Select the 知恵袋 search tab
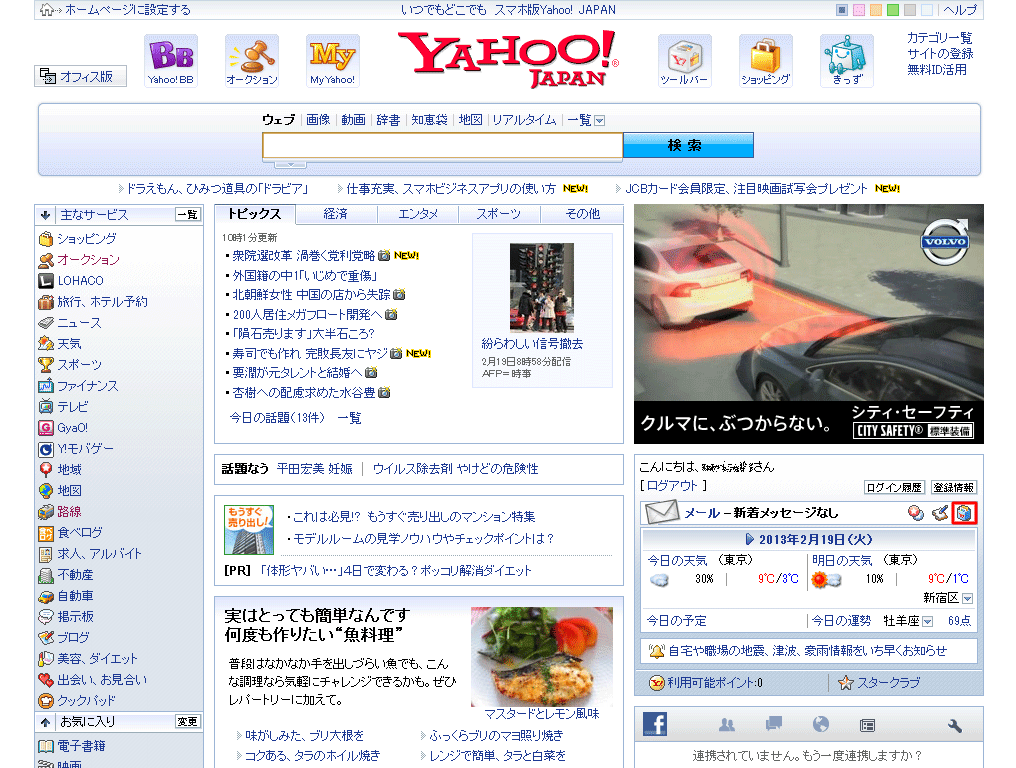This screenshot has height=768, width=1016. point(429,120)
